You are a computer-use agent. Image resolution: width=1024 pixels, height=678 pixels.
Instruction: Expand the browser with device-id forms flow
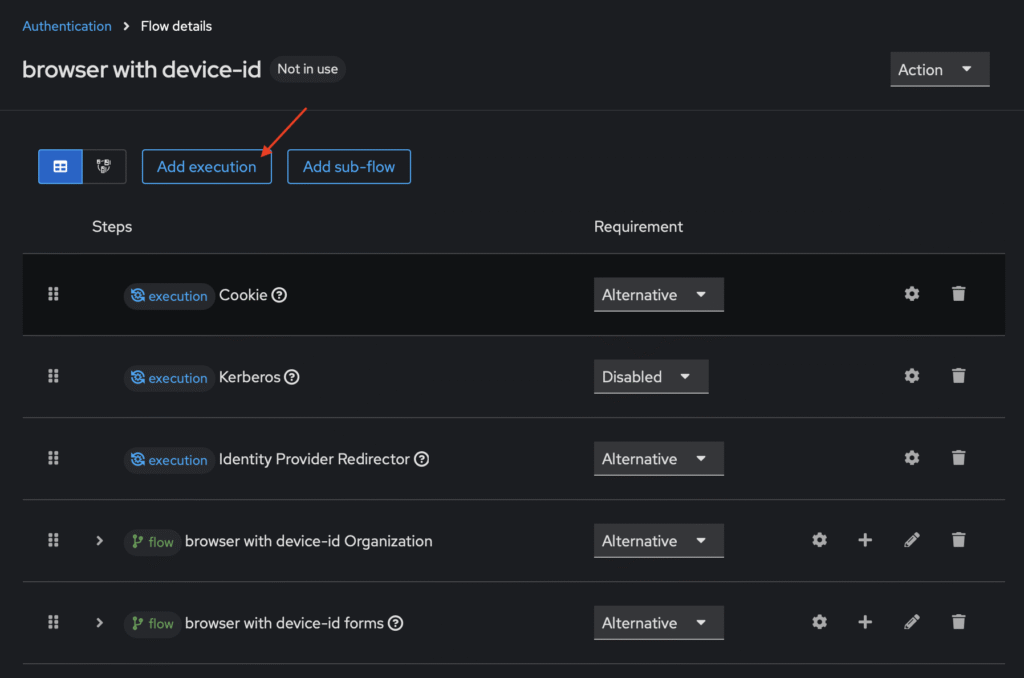pyautogui.click(x=99, y=623)
